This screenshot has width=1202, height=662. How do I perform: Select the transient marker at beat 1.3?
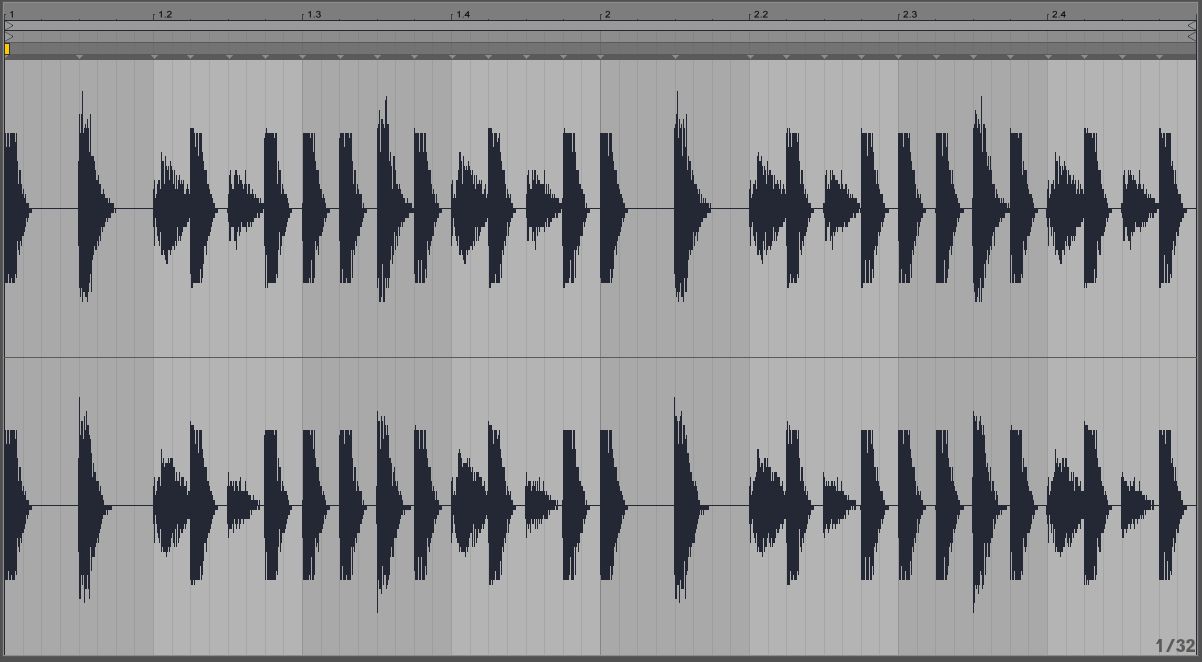(x=303, y=57)
